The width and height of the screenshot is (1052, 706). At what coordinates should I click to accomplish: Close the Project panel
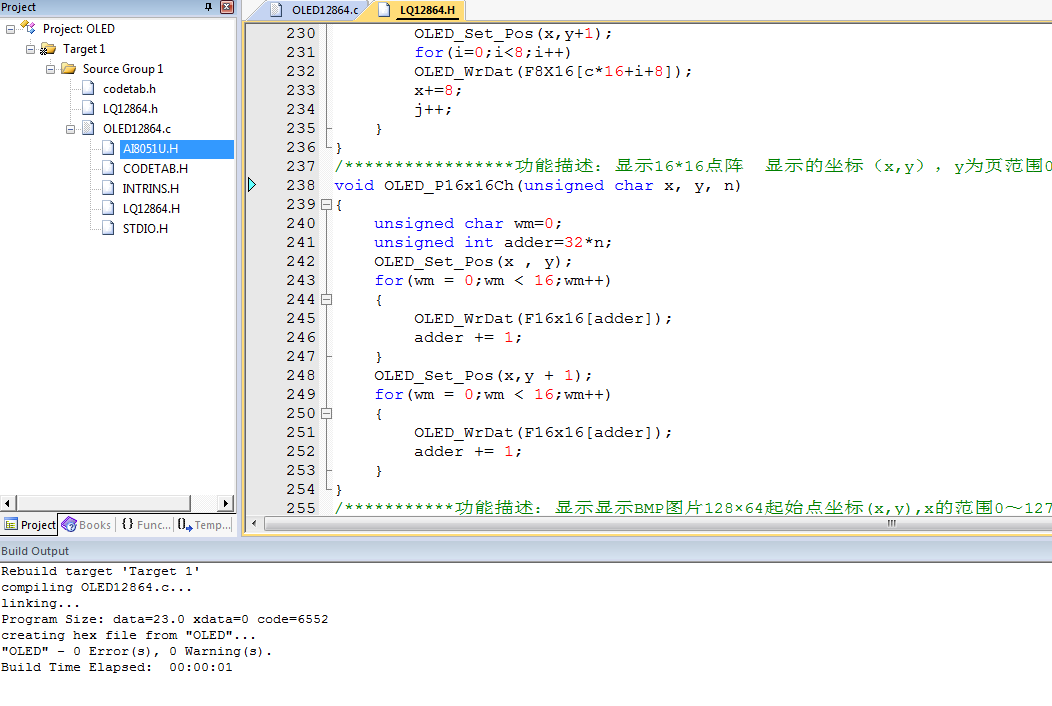pyautogui.click(x=227, y=7)
